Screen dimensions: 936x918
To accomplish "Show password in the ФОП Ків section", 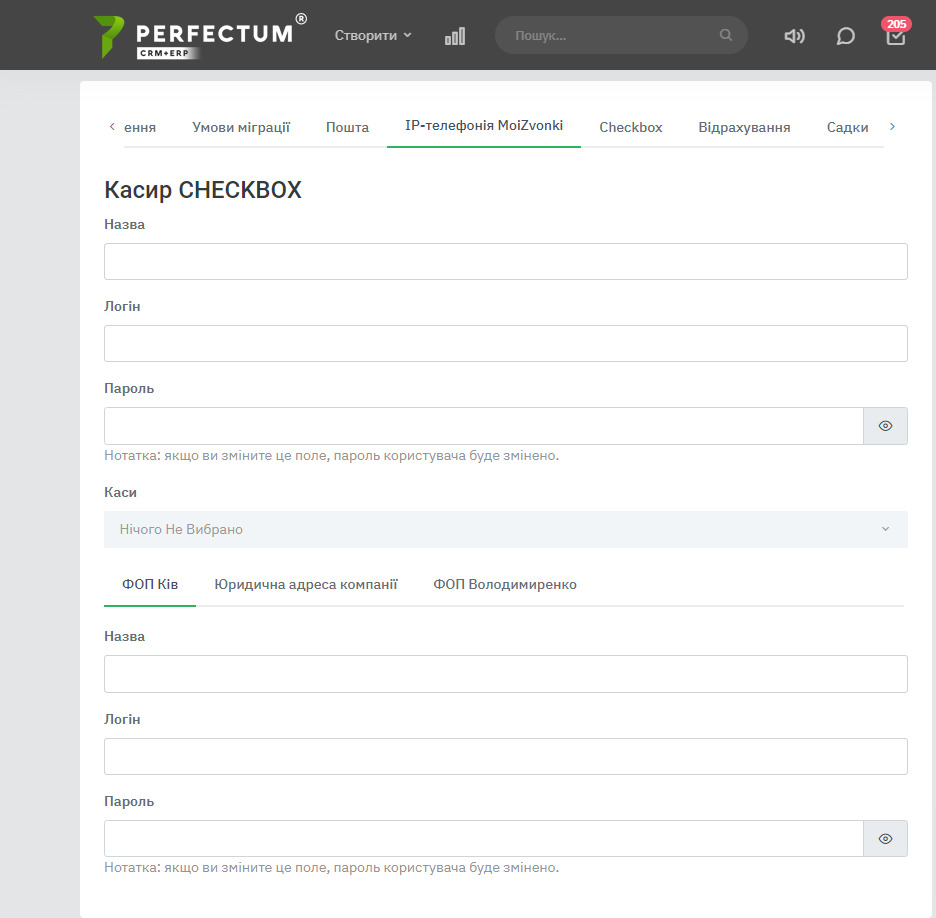I will point(885,839).
